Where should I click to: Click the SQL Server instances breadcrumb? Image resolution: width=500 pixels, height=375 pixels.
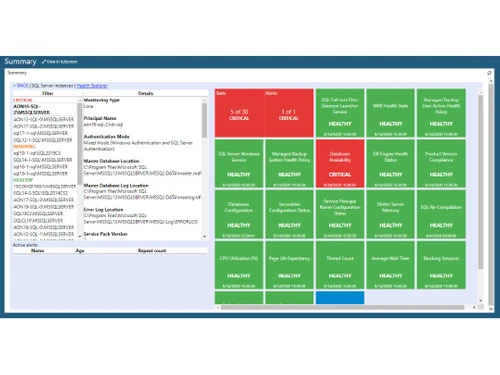[x=52, y=86]
